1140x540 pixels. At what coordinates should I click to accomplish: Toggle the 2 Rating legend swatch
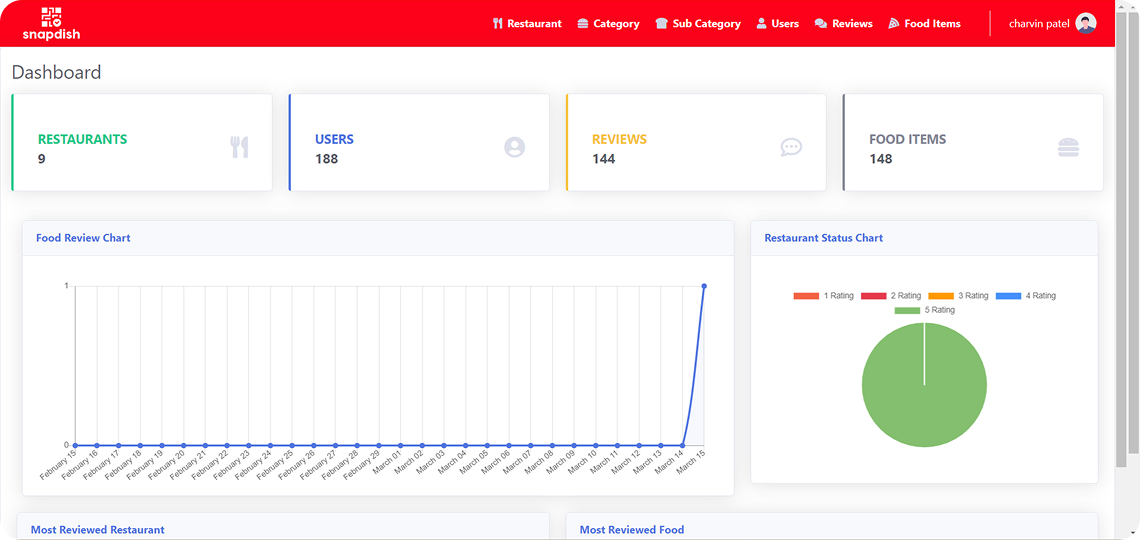point(873,296)
